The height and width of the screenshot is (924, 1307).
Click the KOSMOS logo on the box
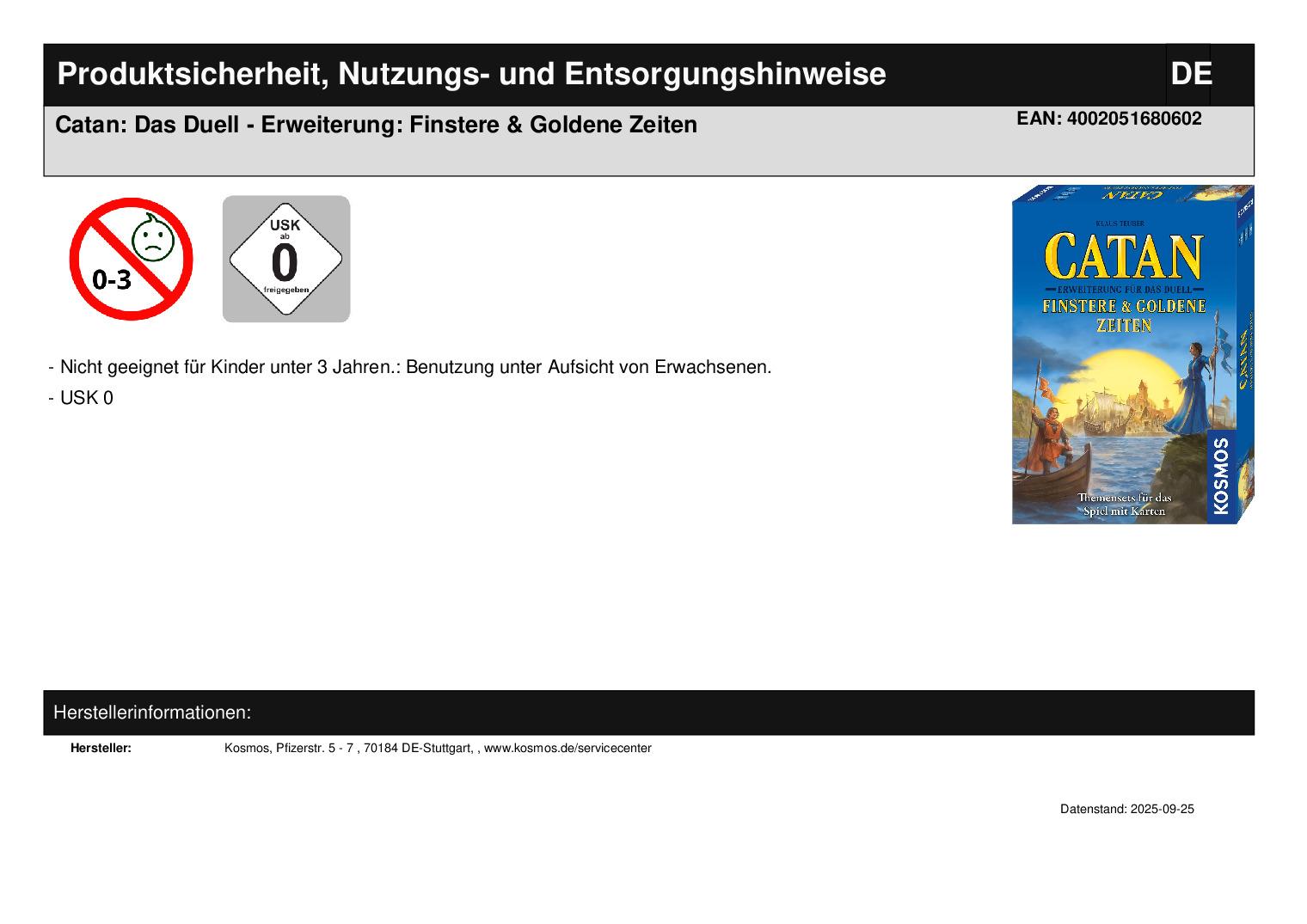pos(1221,475)
